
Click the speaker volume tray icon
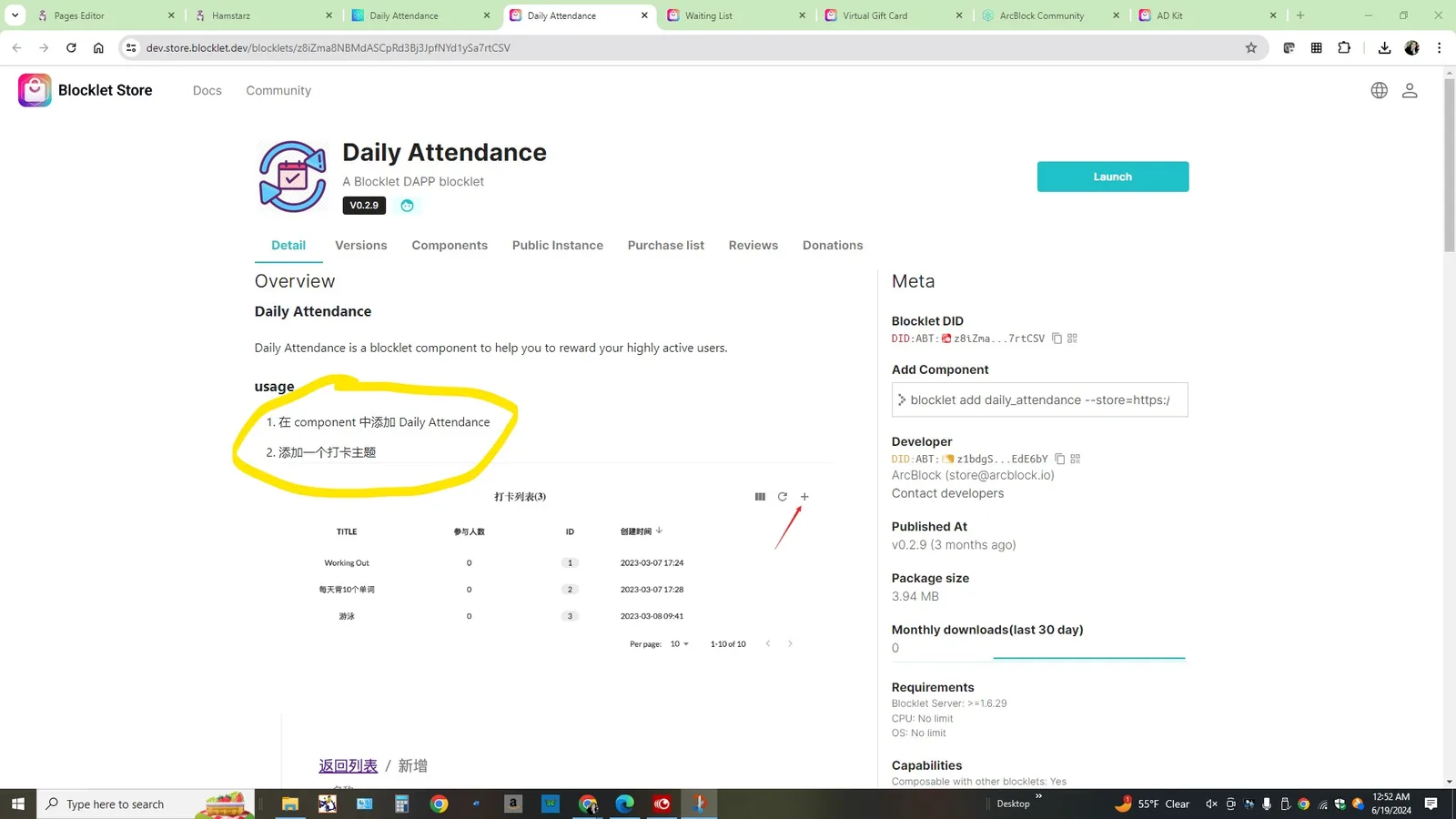1211,804
